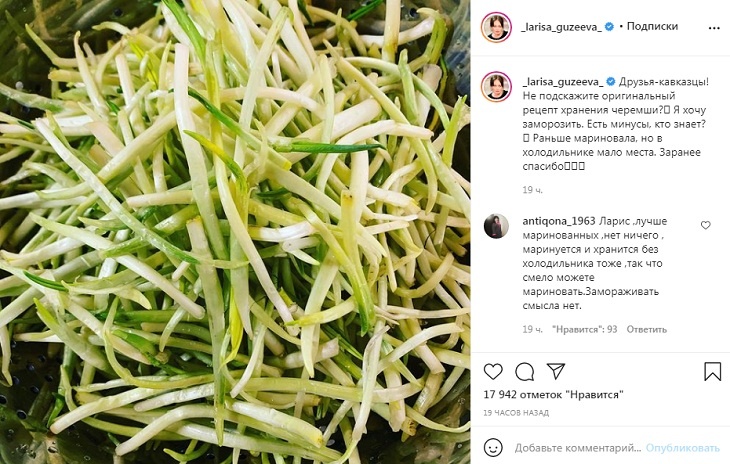Toggle the Подписки following button
The width and height of the screenshot is (730, 464).
[x=652, y=27]
